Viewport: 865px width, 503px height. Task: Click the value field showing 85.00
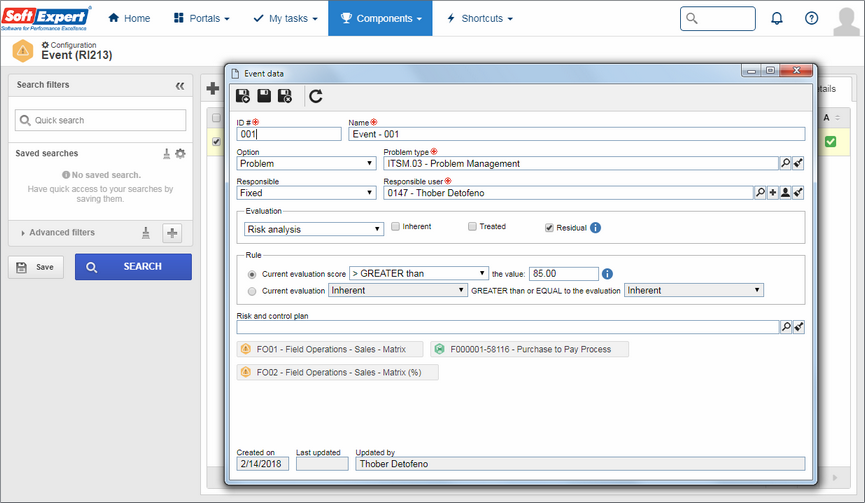pos(564,274)
